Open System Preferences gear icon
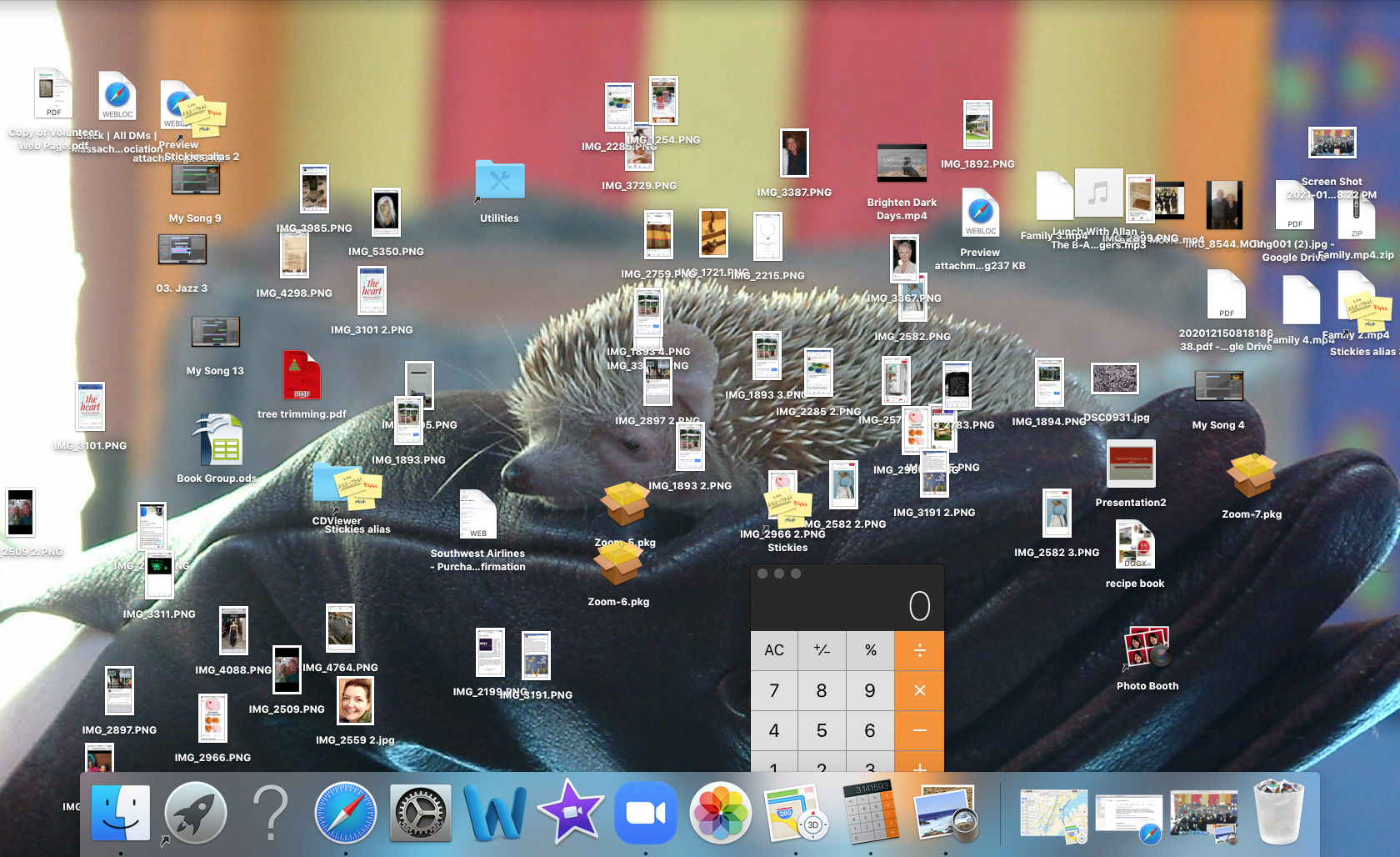The width and height of the screenshot is (1400, 857). click(421, 812)
